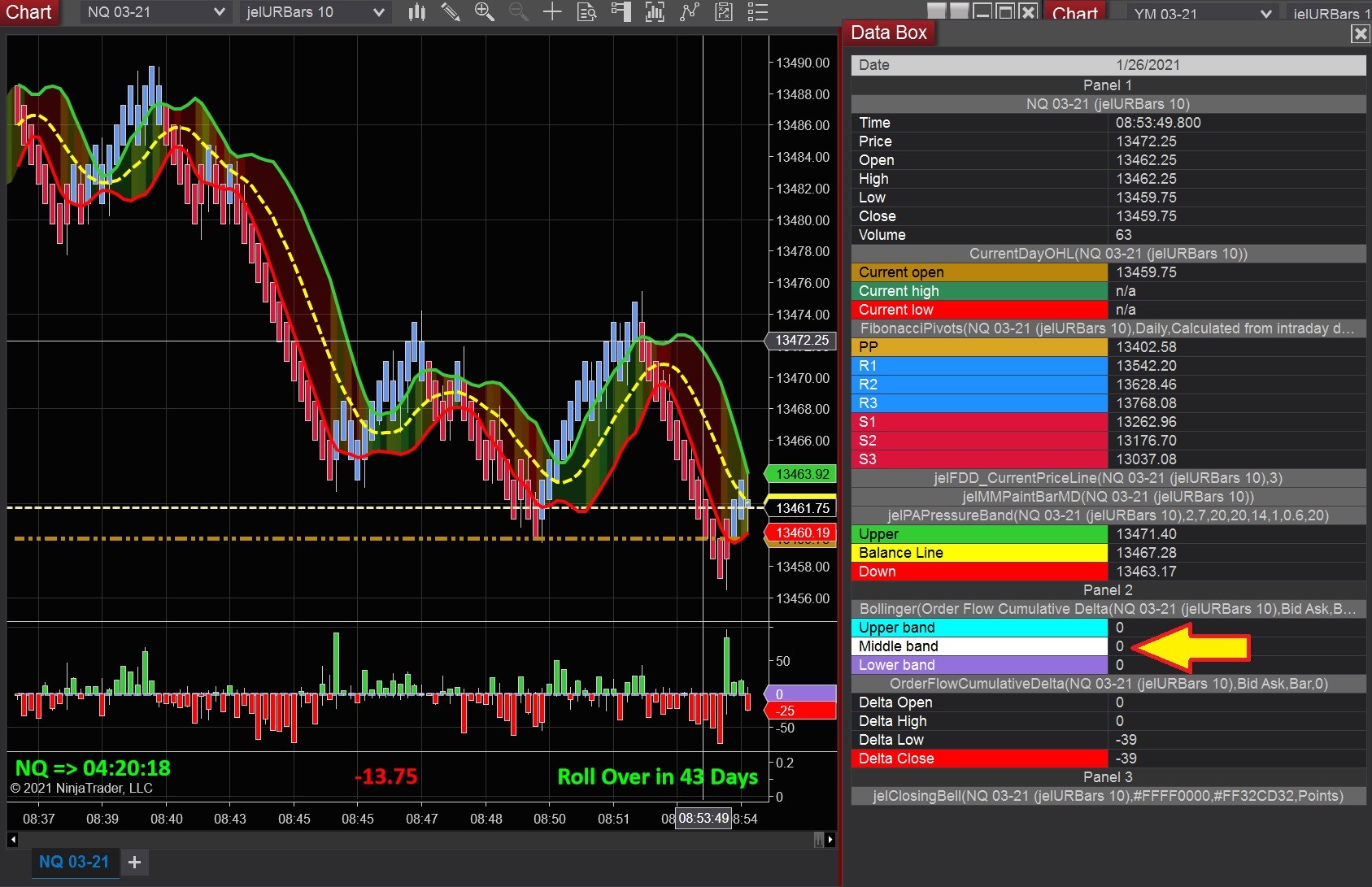Select the NQ 03-21 bottom tab
Viewport: 1372px width, 887px height.
coord(74,862)
